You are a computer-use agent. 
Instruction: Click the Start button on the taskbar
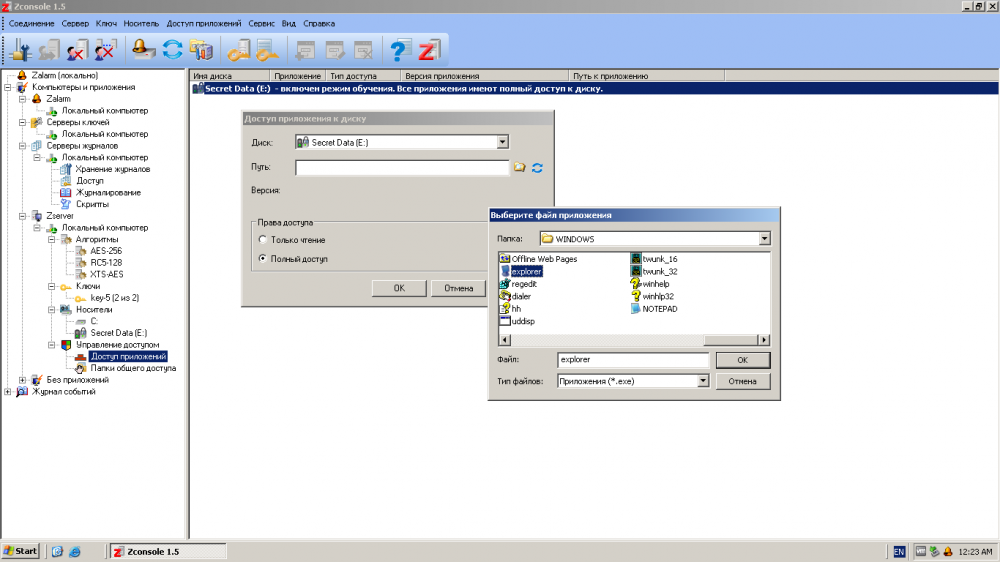click(21, 551)
